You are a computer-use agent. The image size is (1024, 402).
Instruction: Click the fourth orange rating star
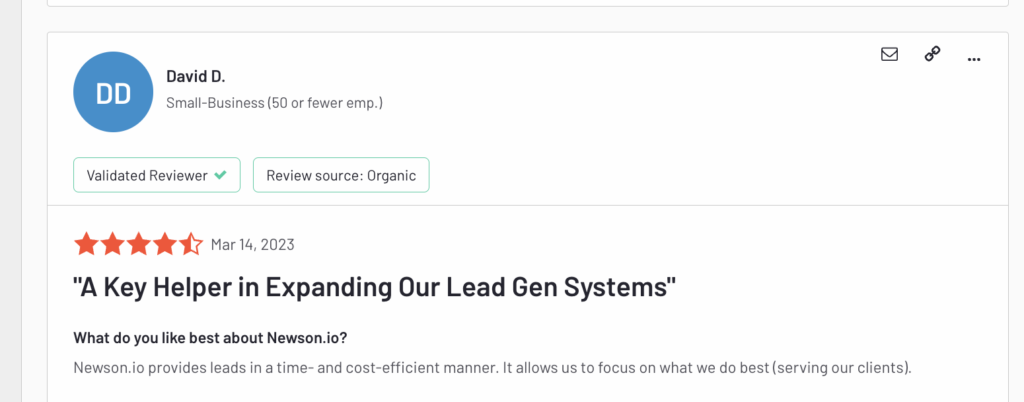tap(165, 245)
